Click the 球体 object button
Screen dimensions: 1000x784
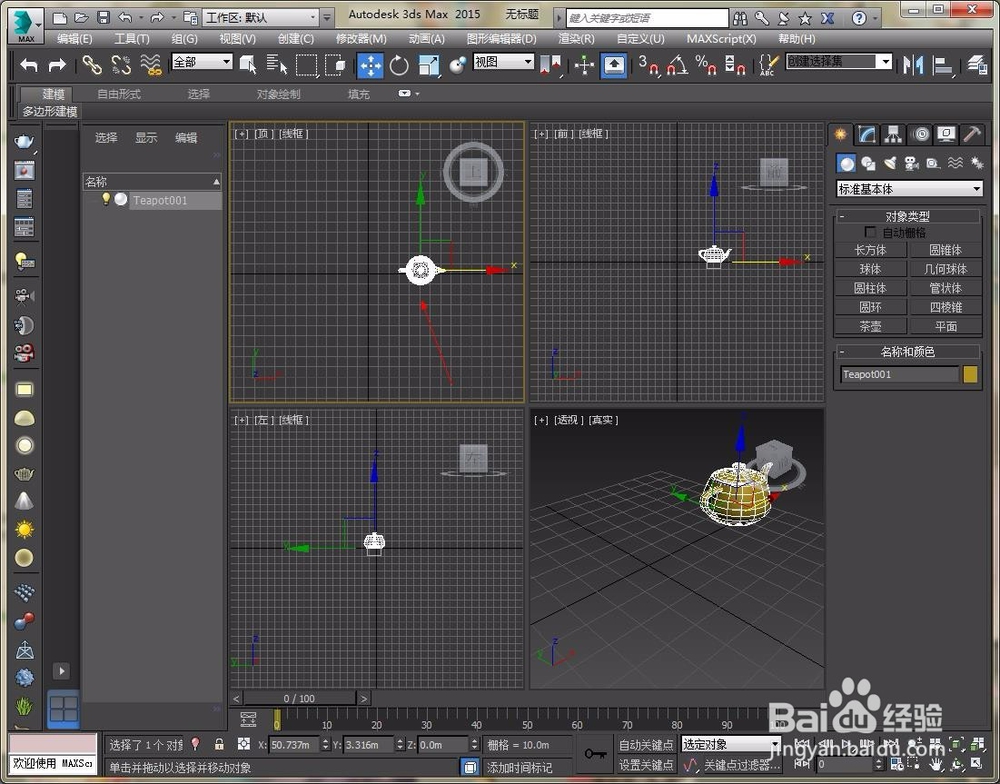coord(870,269)
